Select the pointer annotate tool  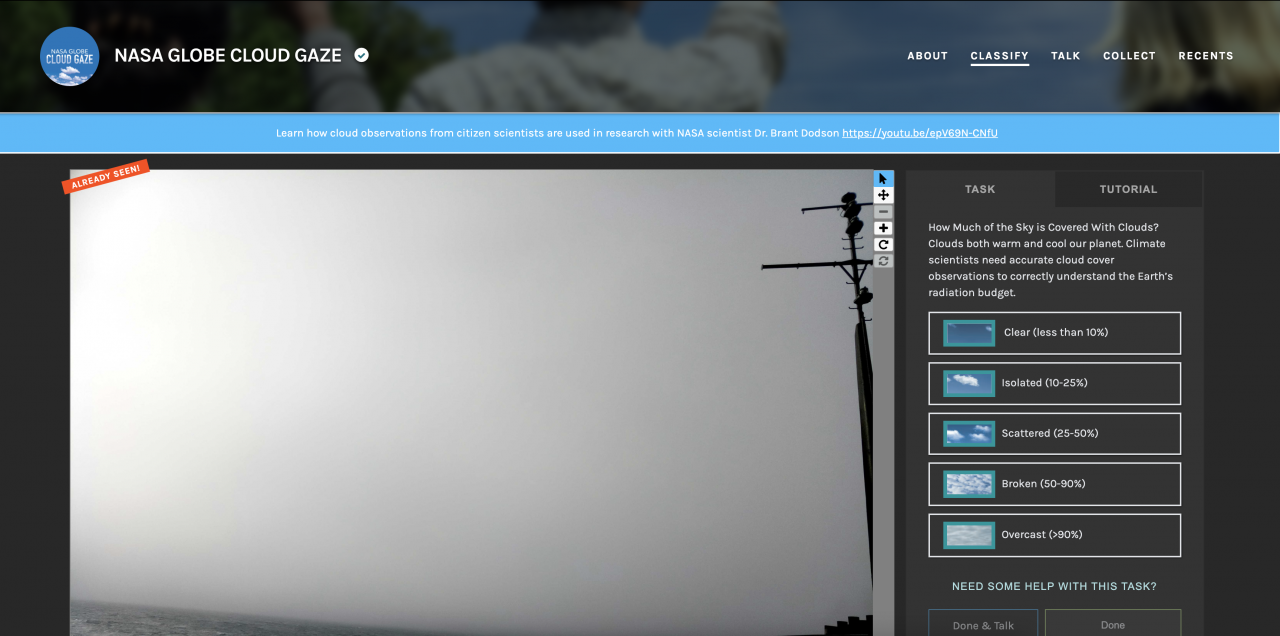(884, 179)
